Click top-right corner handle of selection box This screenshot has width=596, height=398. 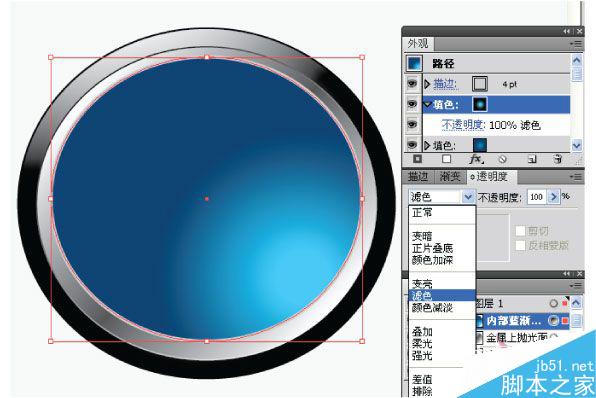click(362, 57)
